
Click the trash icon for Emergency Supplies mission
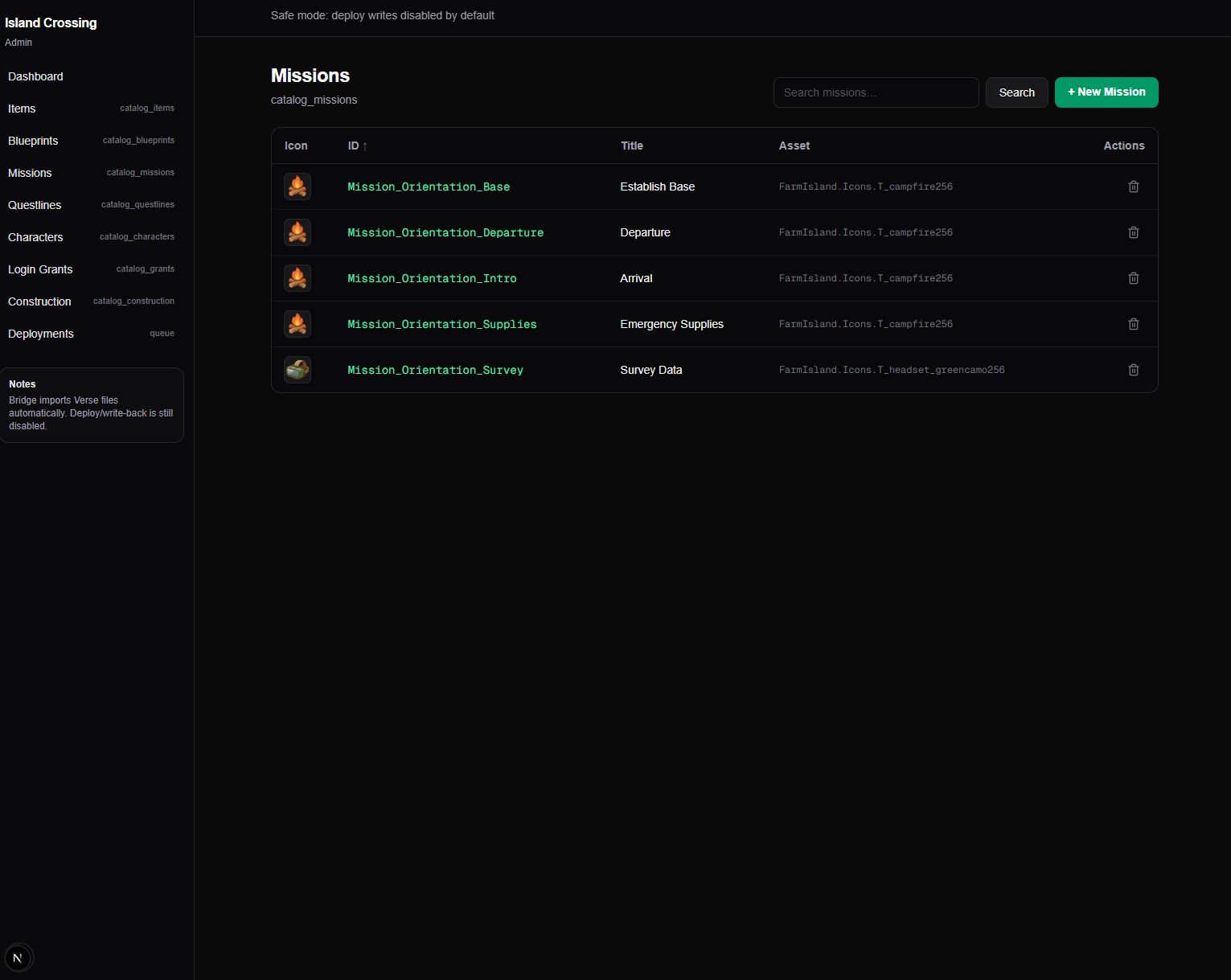[x=1133, y=324]
